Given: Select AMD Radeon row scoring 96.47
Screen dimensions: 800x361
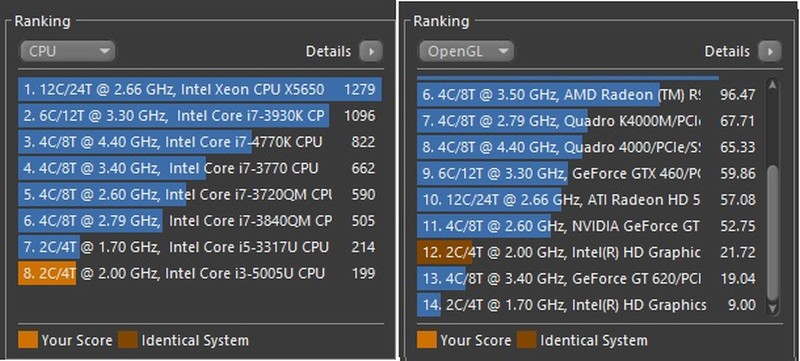Looking at the screenshot, I should pos(590,95).
